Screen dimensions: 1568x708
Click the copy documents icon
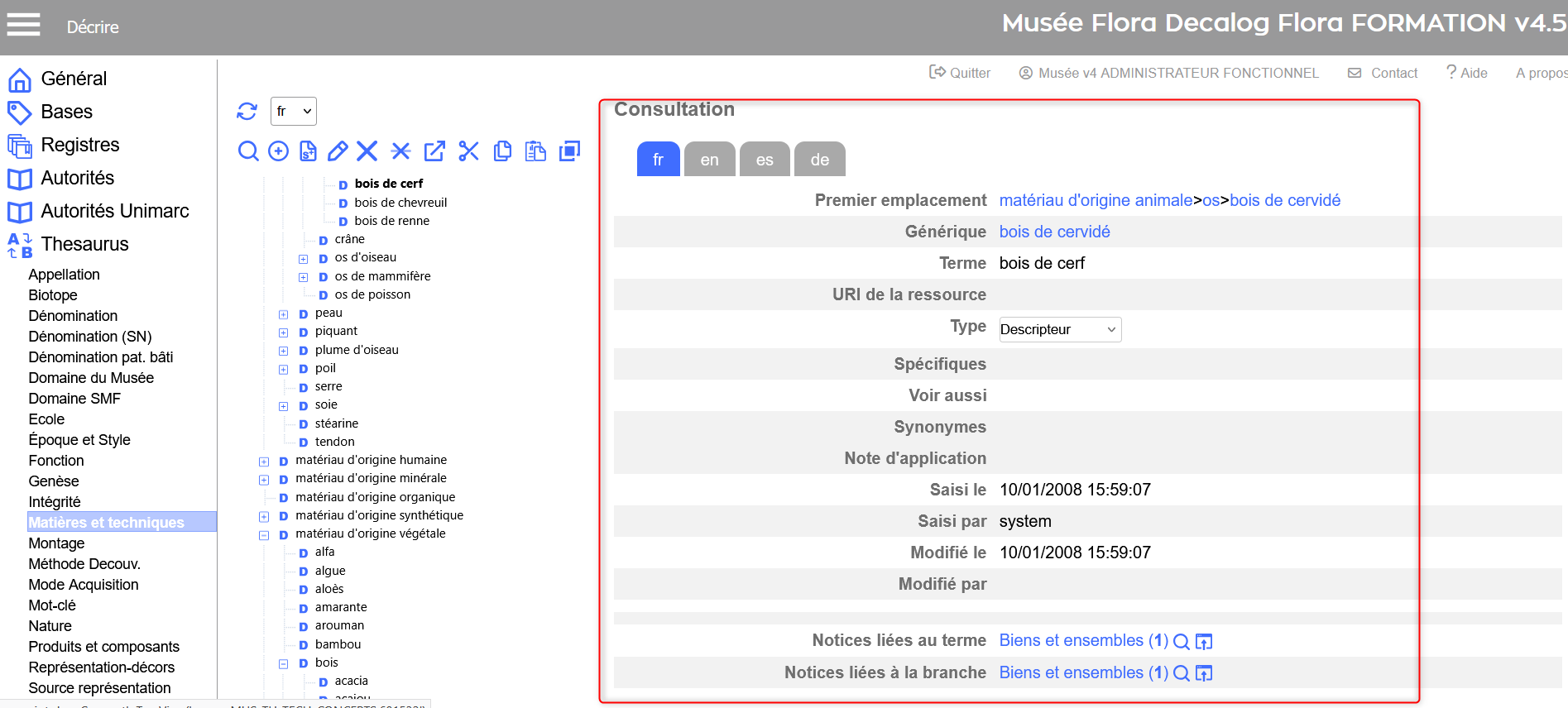(x=502, y=151)
